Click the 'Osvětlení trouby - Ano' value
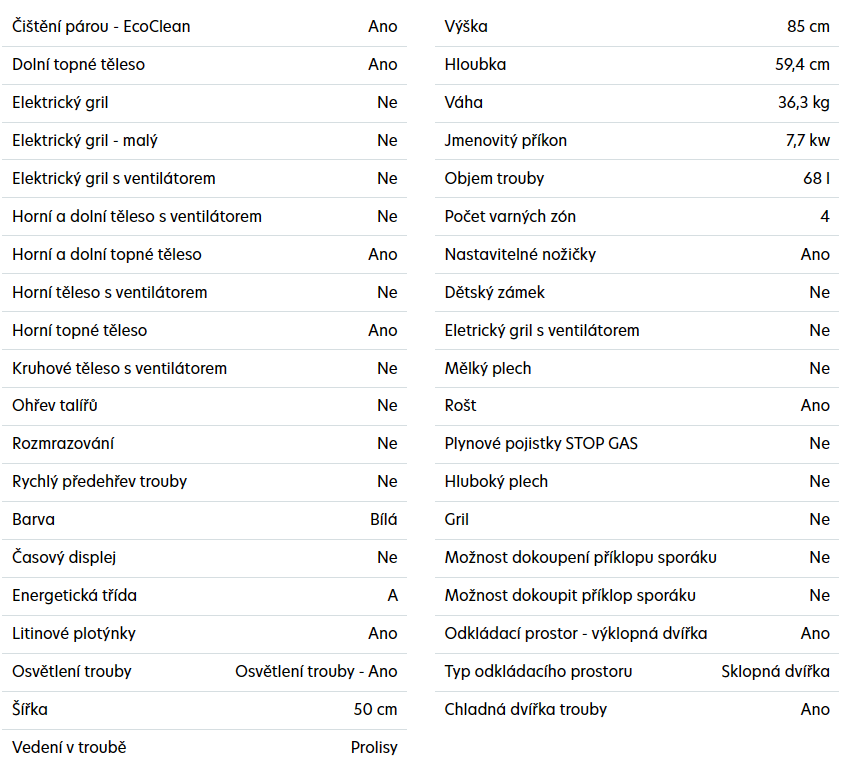The height and width of the screenshot is (771, 847). tap(316, 672)
